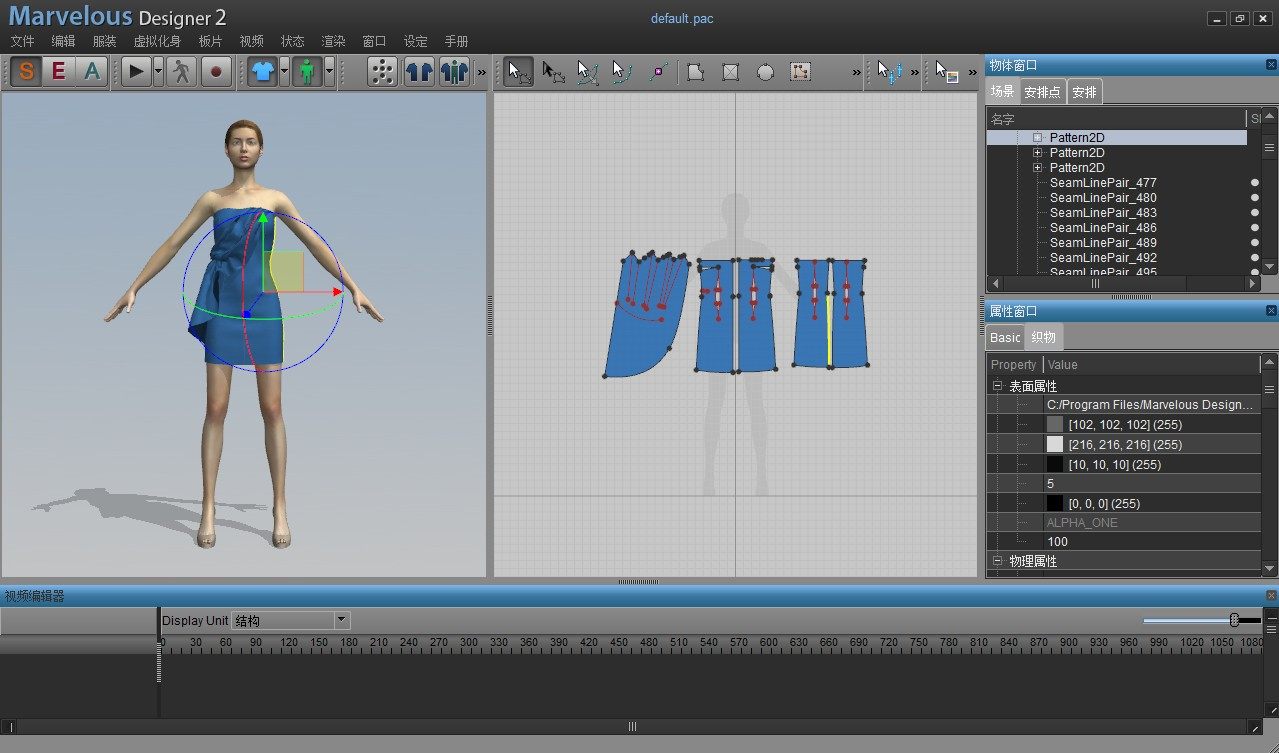This screenshot has height=753, width=1279.
Task: Click the red E mode button
Action: click(59, 72)
